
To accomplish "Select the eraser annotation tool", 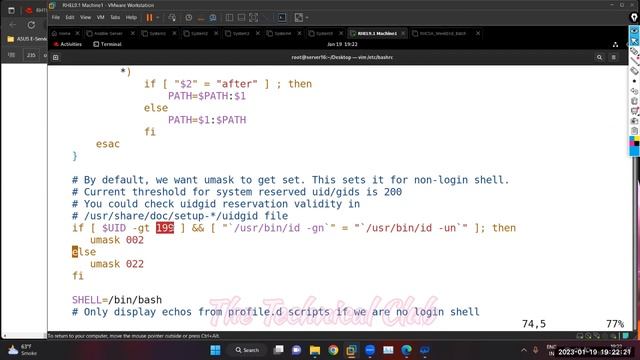I will coord(634,71).
